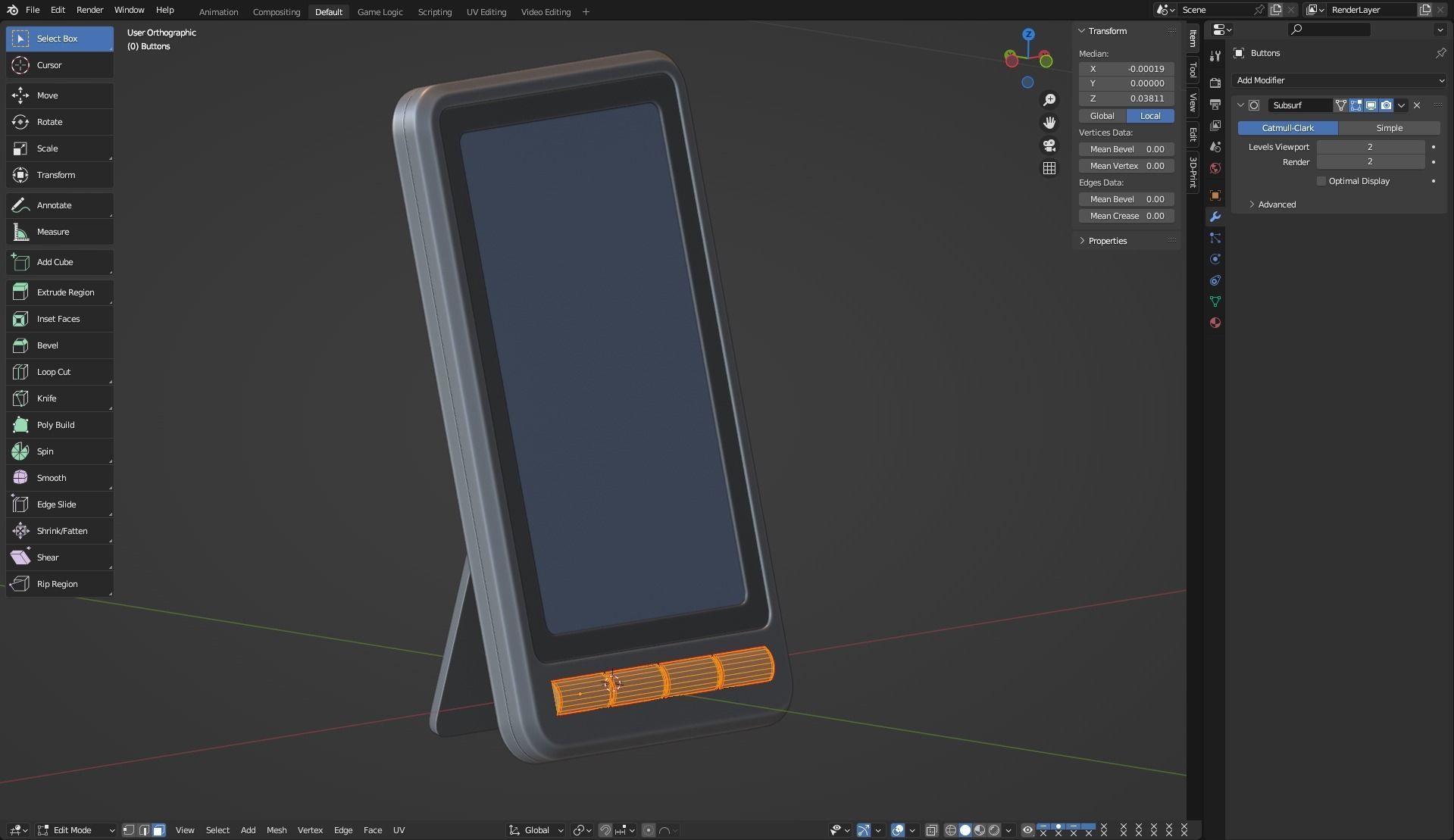Toggle the camera view in viewport

click(1049, 145)
